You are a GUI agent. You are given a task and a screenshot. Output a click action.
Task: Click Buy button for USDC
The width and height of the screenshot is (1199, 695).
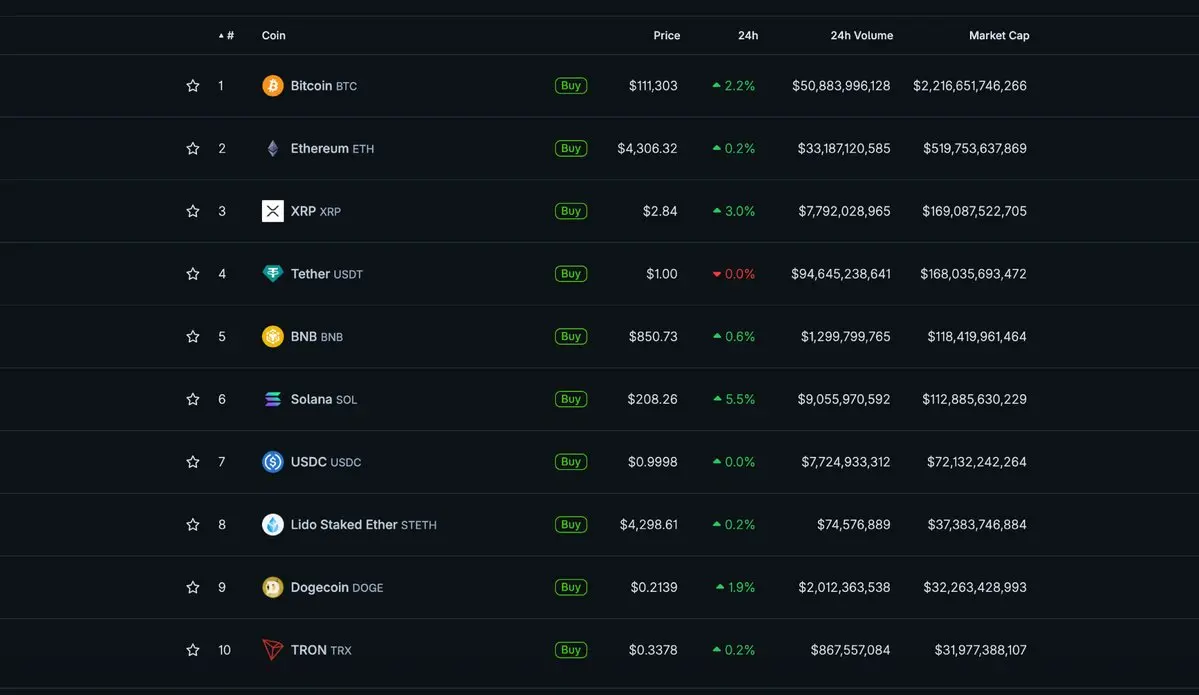pyautogui.click(x=571, y=462)
